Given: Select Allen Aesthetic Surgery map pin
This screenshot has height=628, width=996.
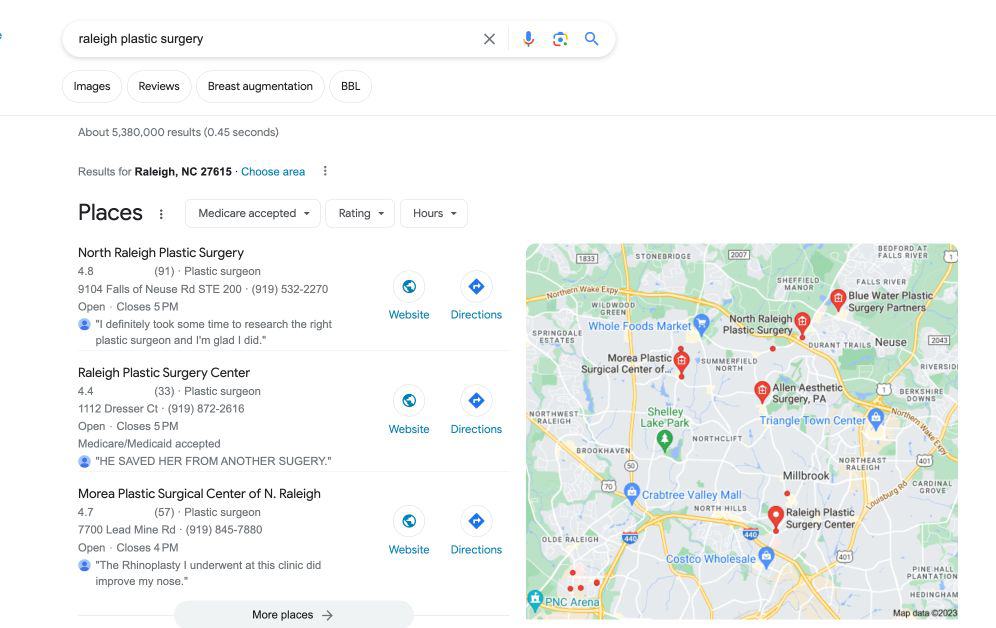Looking at the screenshot, I should (x=762, y=391).
